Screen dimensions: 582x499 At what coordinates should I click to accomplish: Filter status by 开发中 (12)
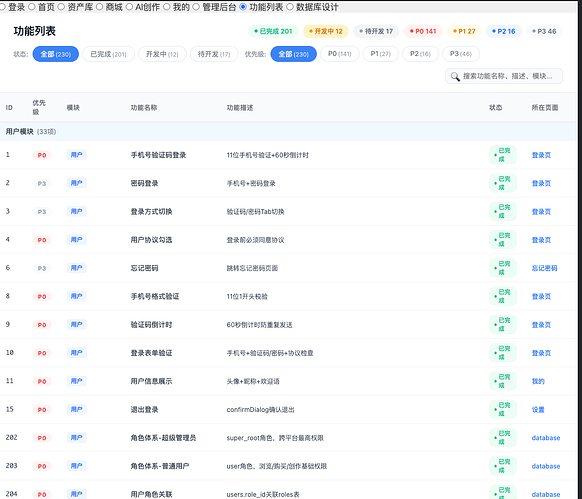162,54
